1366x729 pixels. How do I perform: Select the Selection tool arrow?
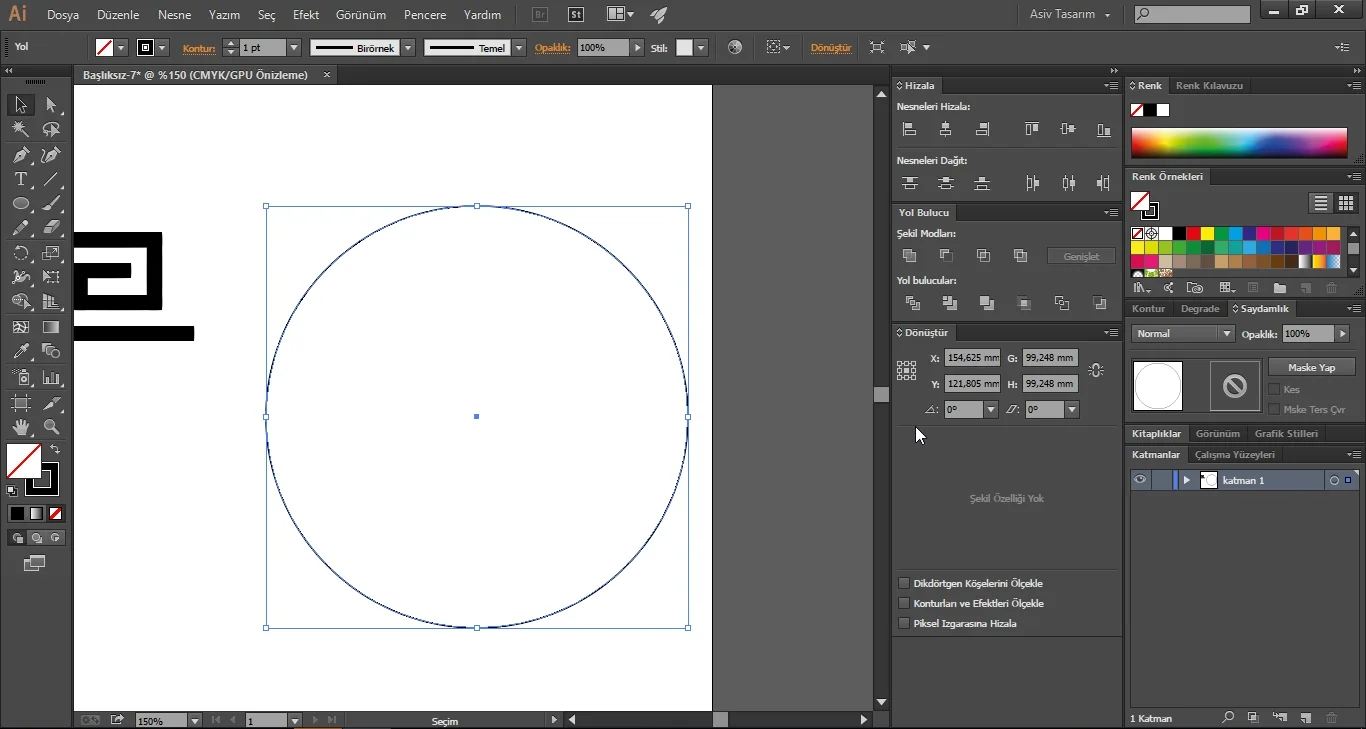pos(20,105)
